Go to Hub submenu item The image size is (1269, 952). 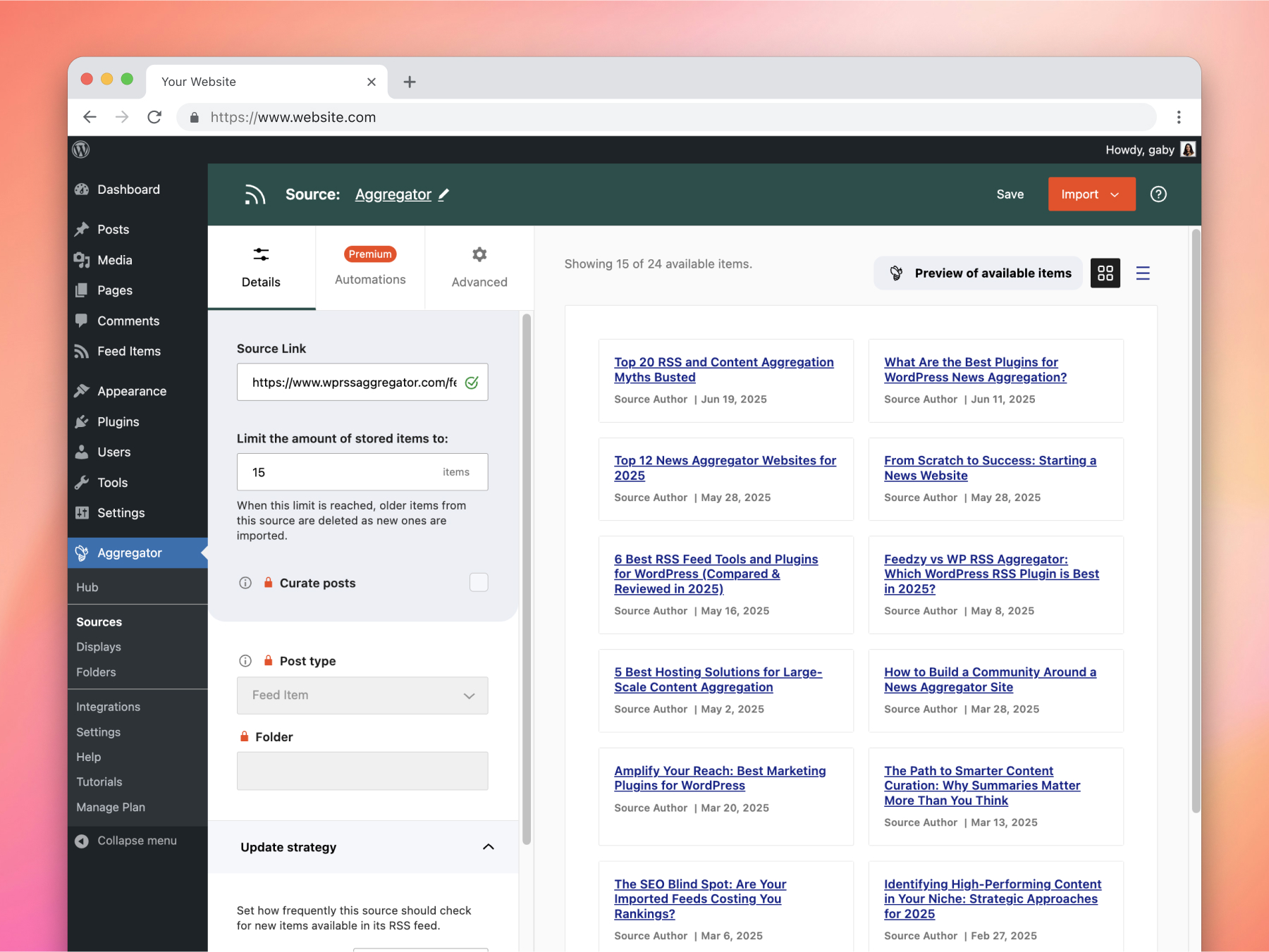click(x=87, y=587)
